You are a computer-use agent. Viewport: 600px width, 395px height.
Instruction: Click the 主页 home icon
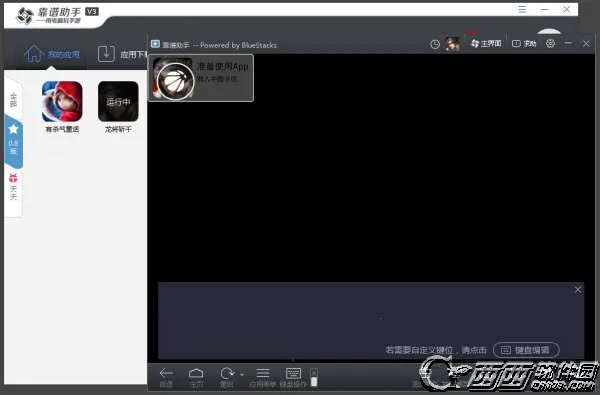click(196, 377)
